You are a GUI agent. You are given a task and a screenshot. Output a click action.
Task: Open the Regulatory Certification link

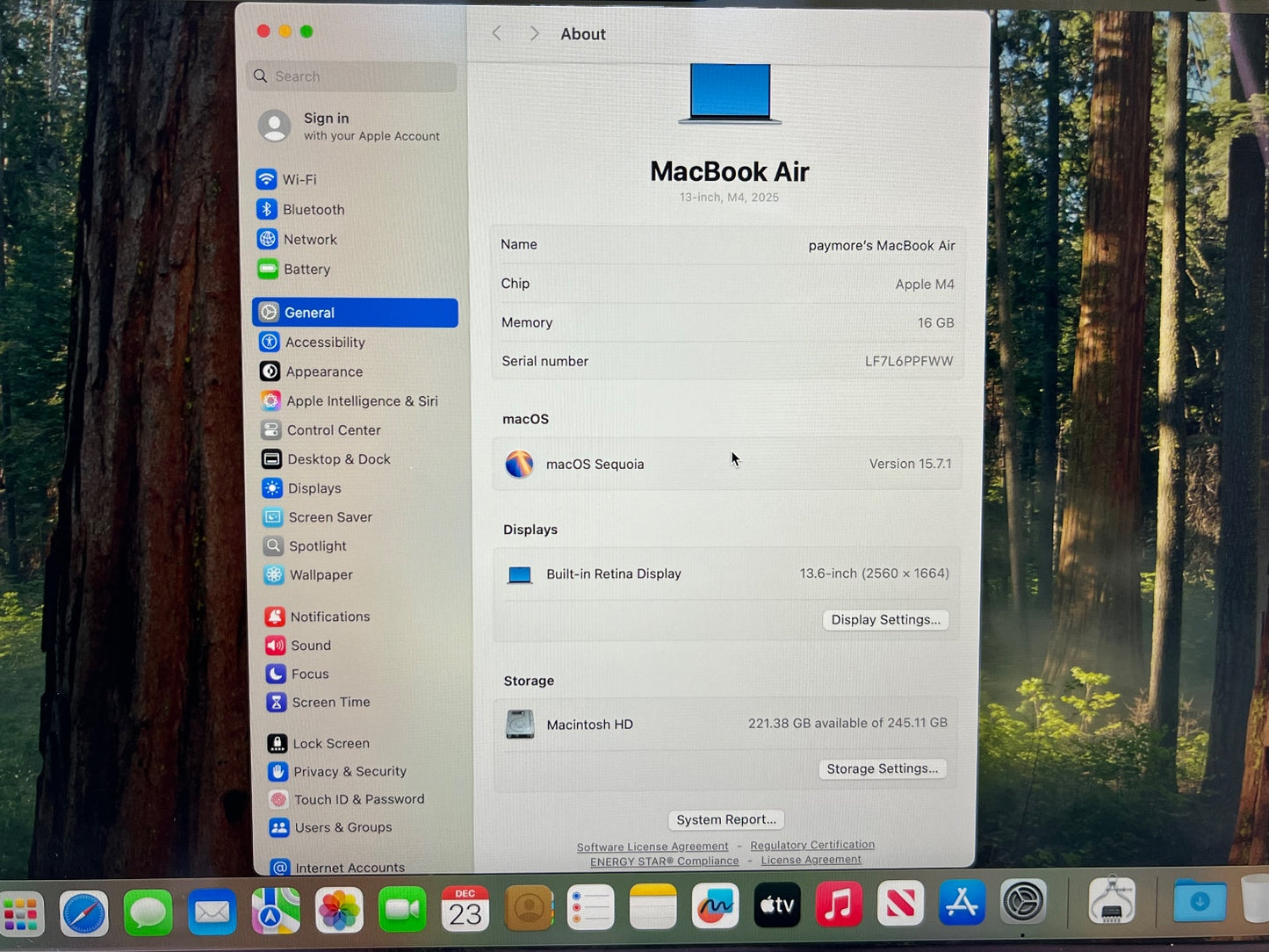812,845
